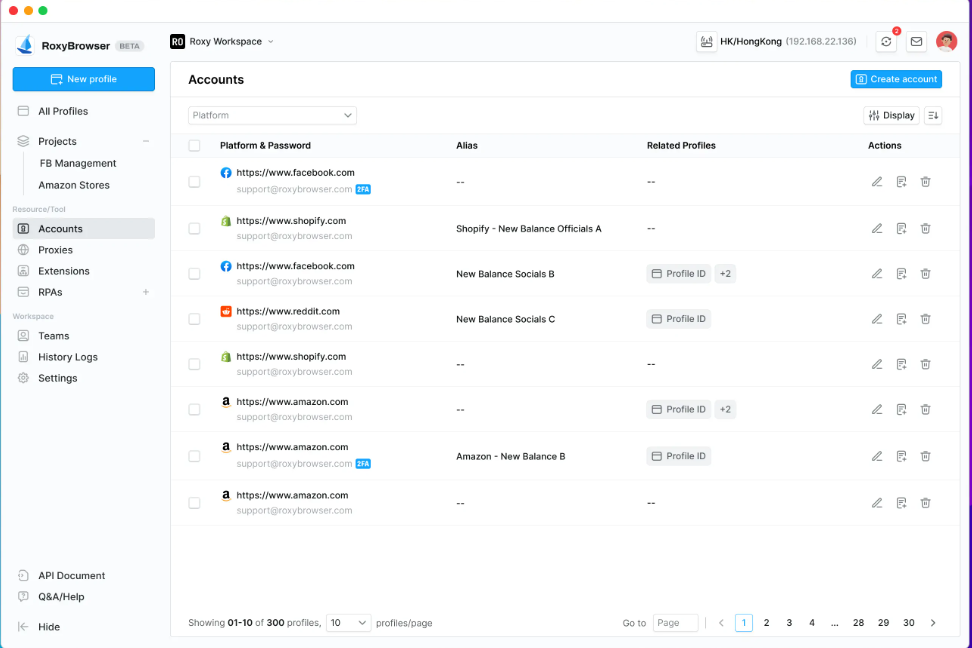
Task: Click the New profile button
Action: [83, 79]
